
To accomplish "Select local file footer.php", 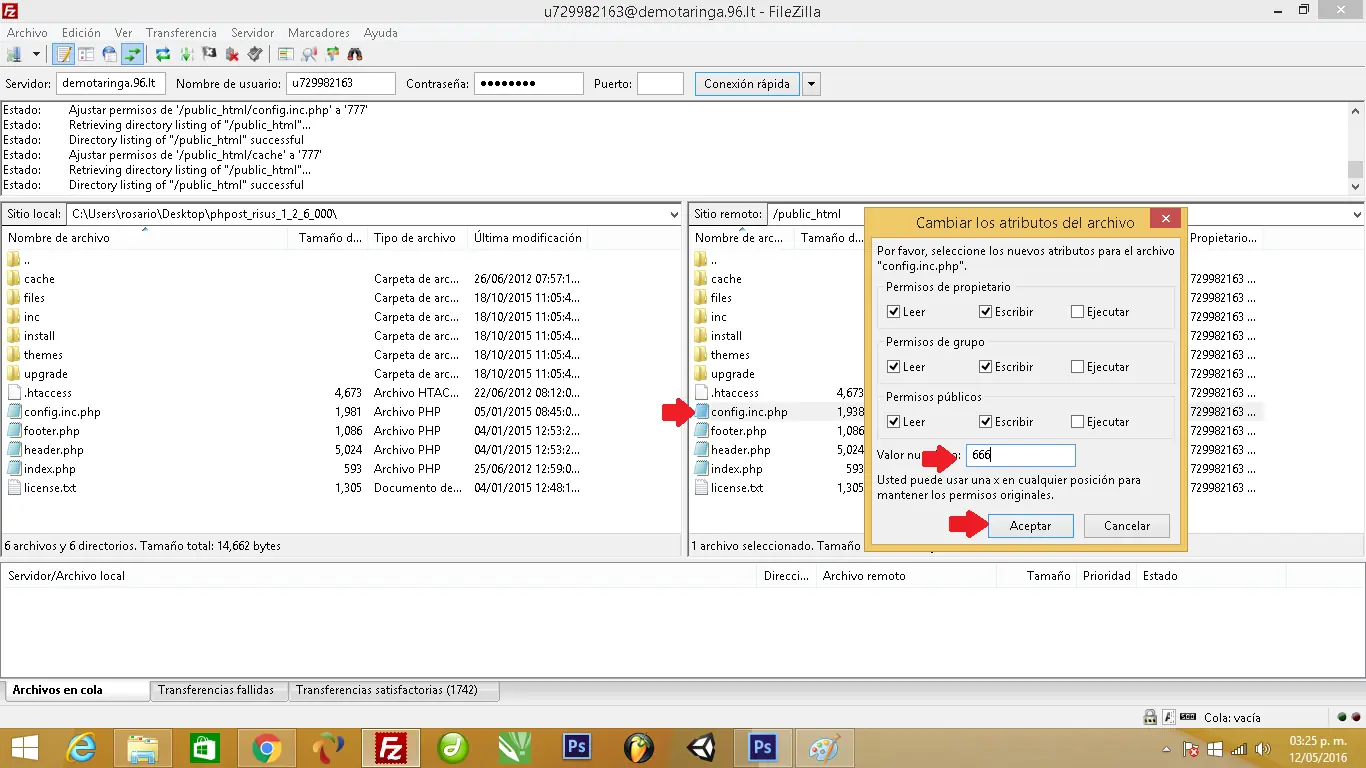I will tap(52, 431).
